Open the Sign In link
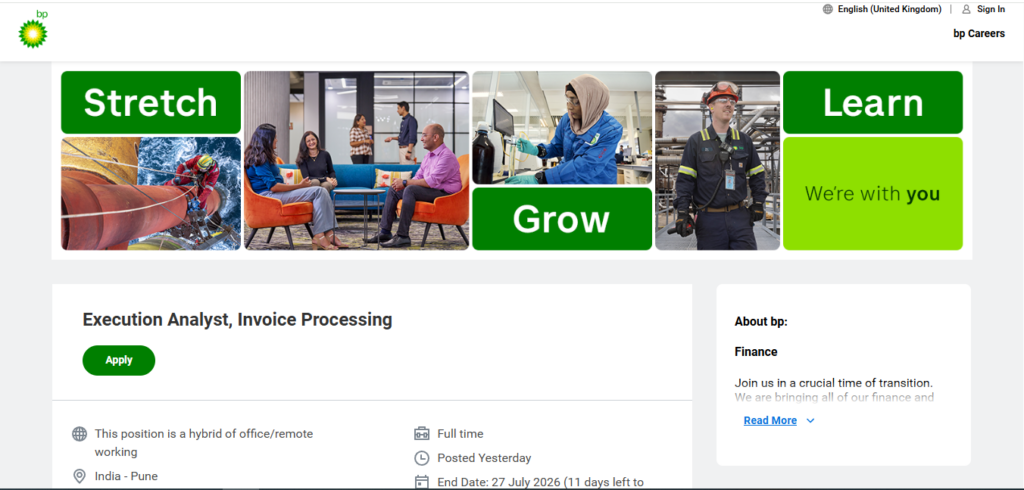This screenshot has width=1024, height=490. coord(991,9)
